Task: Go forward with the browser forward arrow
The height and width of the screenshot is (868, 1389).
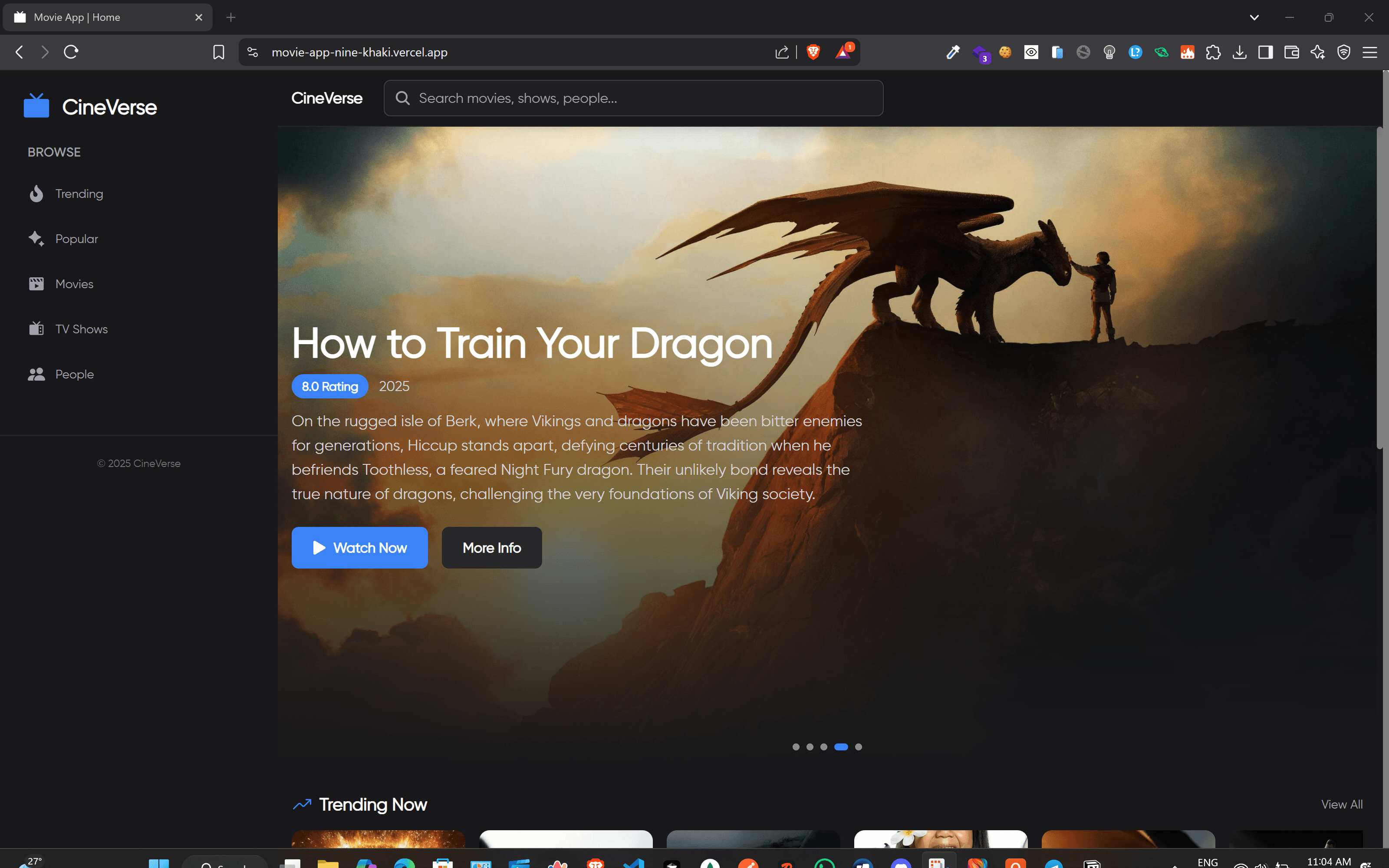Action: 45,52
